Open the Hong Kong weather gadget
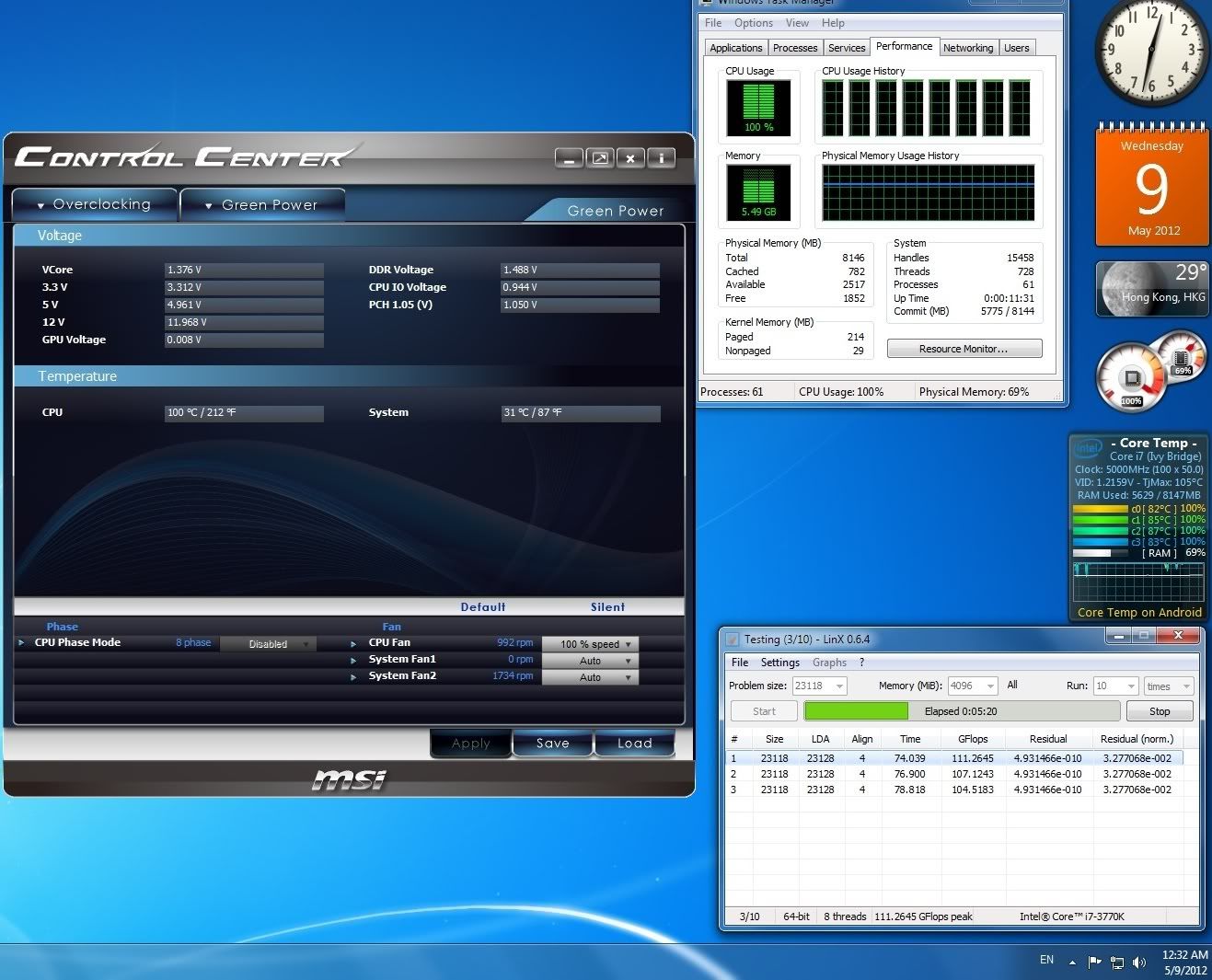The height and width of the screenshot is (980, 1212). 1151,288
